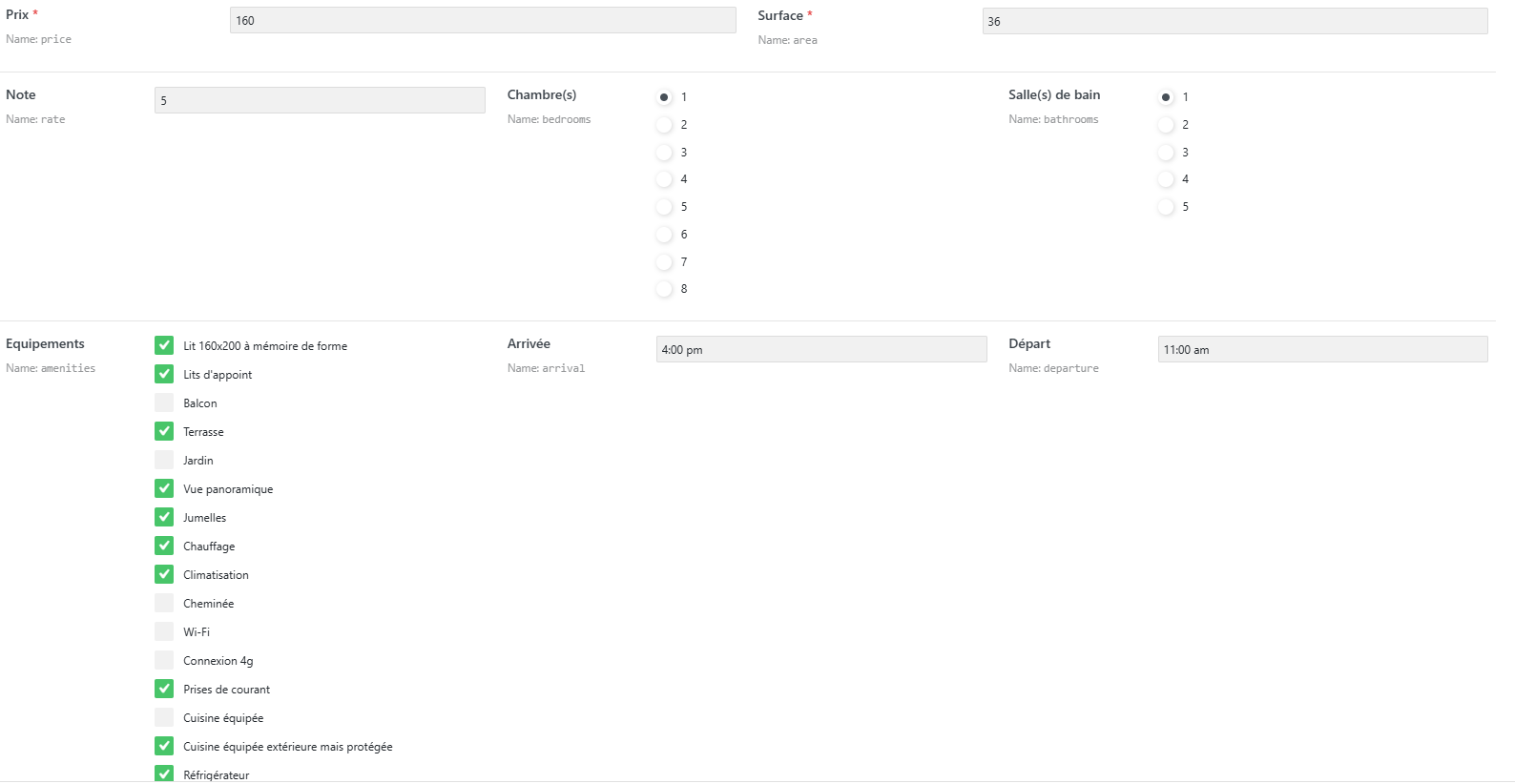Choose 8 bedrooms radio option
The width and height of the screenshot is (1515, 784).
[664, 289]
